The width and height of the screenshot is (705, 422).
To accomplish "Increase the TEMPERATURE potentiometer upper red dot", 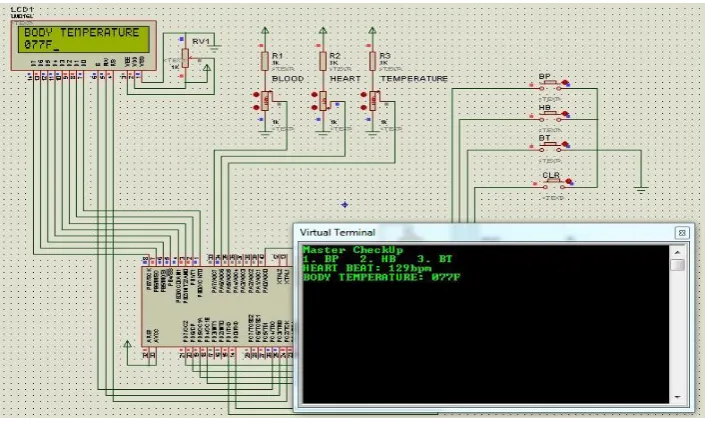I will point(364,95).
